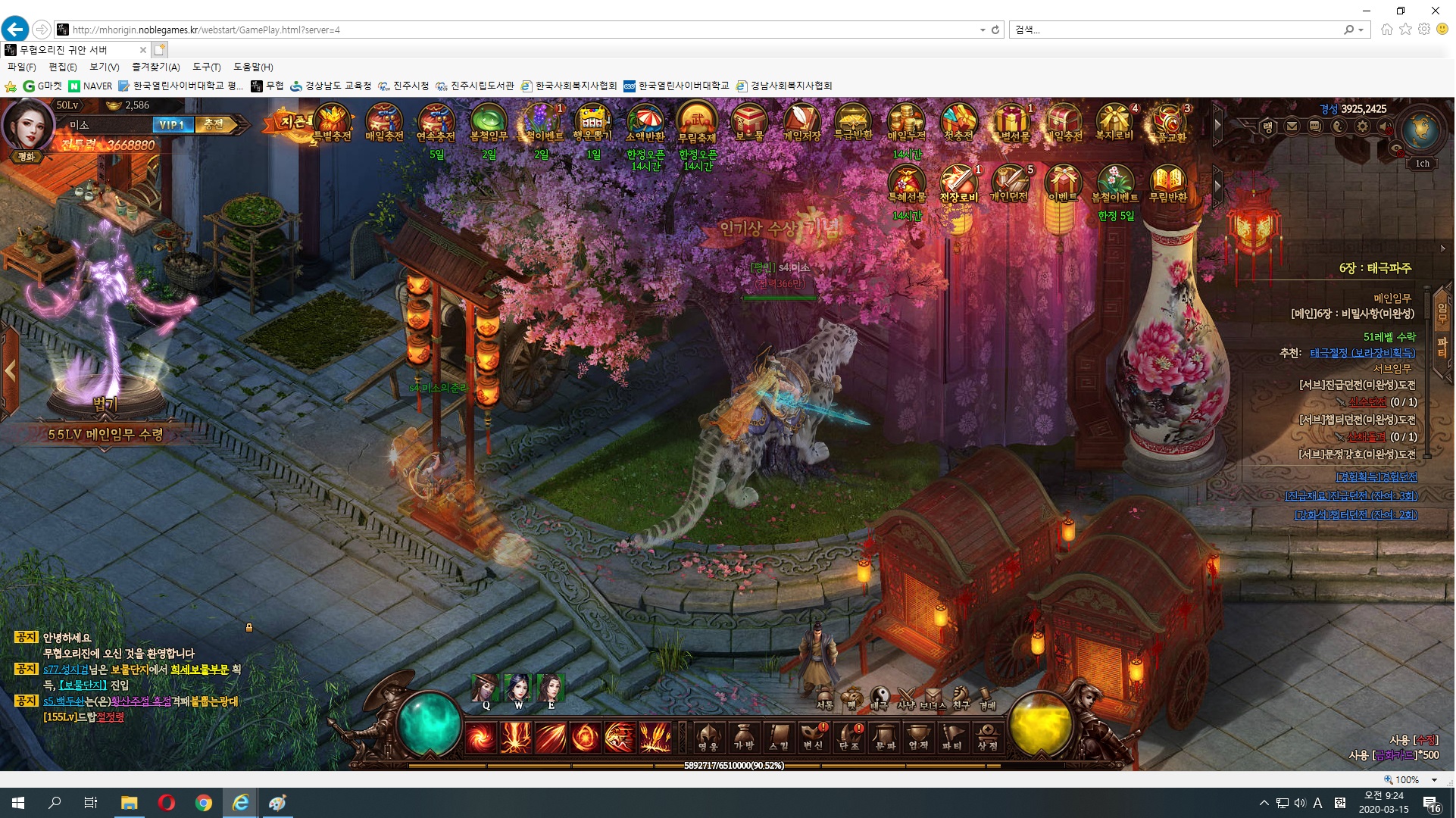Open the chat bubble icon near the minimap
This screenshot has height=818, width=1456.
(x=1316, y=126)
